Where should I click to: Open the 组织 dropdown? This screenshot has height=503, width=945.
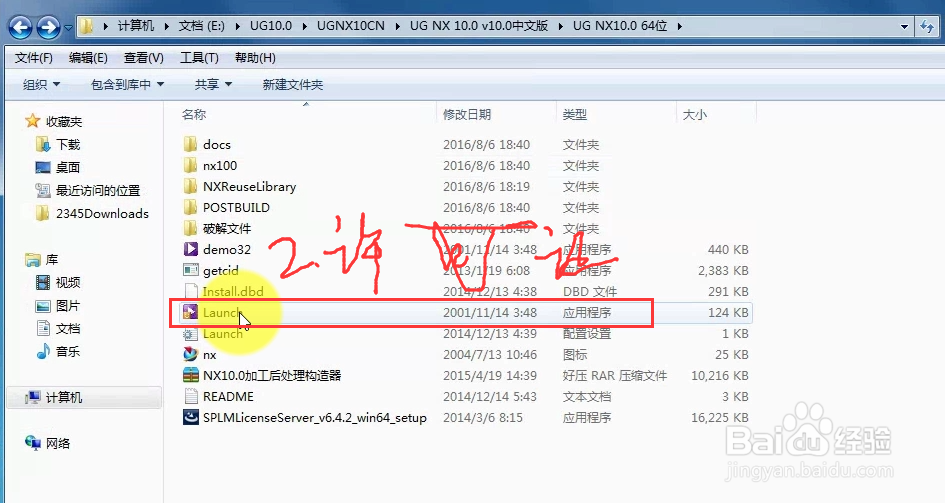pyautogui.click(x=41, y=85)
